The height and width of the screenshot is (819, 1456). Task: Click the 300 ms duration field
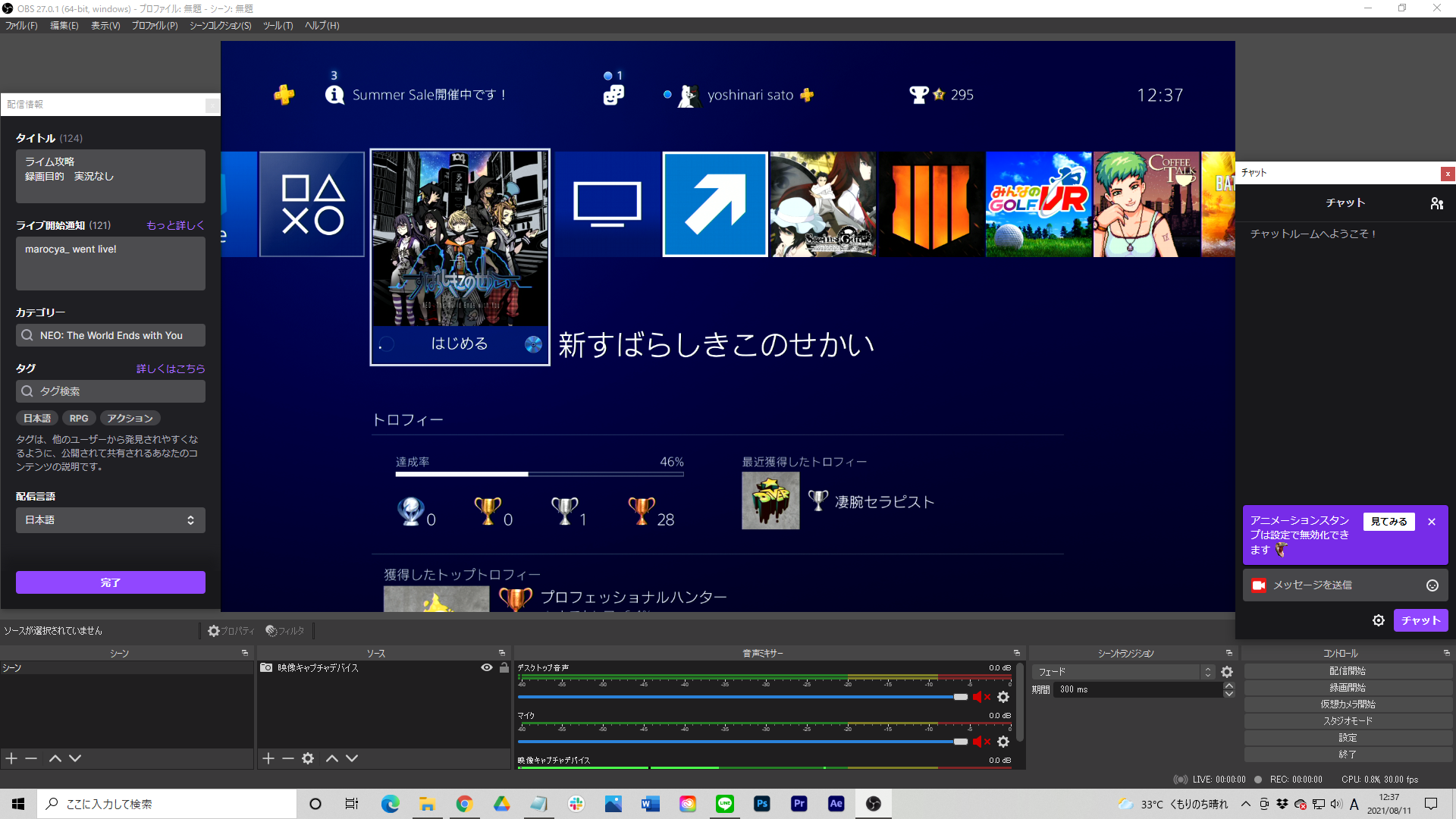tap(1137, 689)
